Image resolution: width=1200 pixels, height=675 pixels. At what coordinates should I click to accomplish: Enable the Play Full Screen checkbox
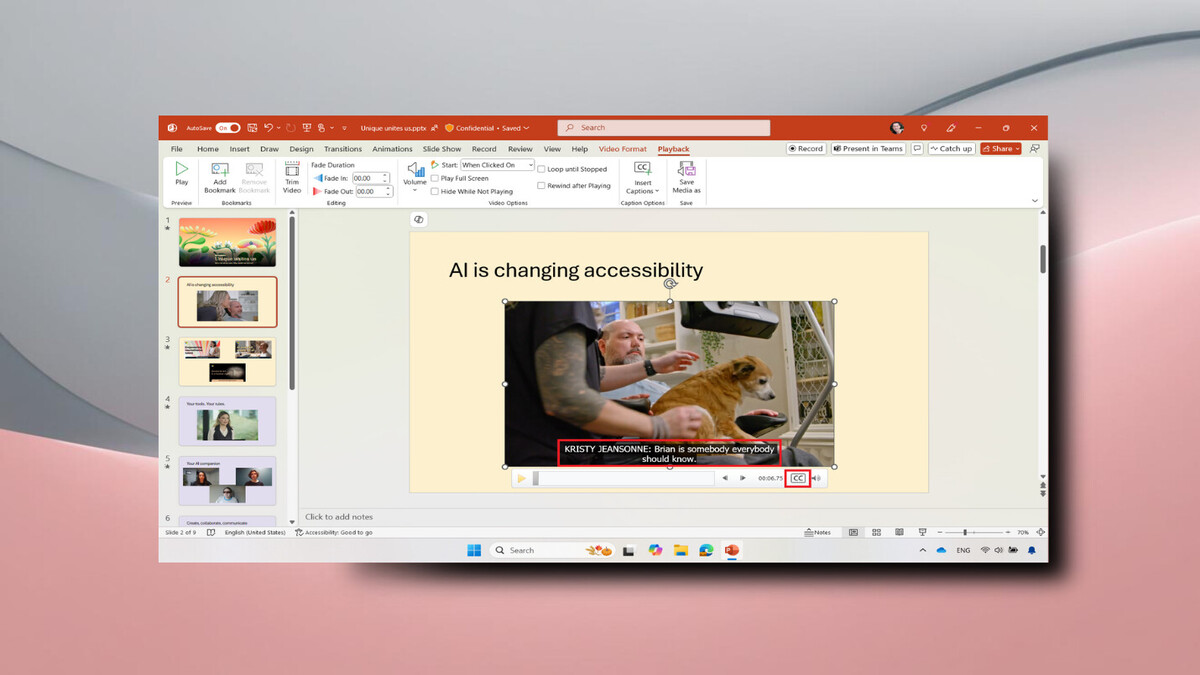pyautogui.click(x=435, y=178)
